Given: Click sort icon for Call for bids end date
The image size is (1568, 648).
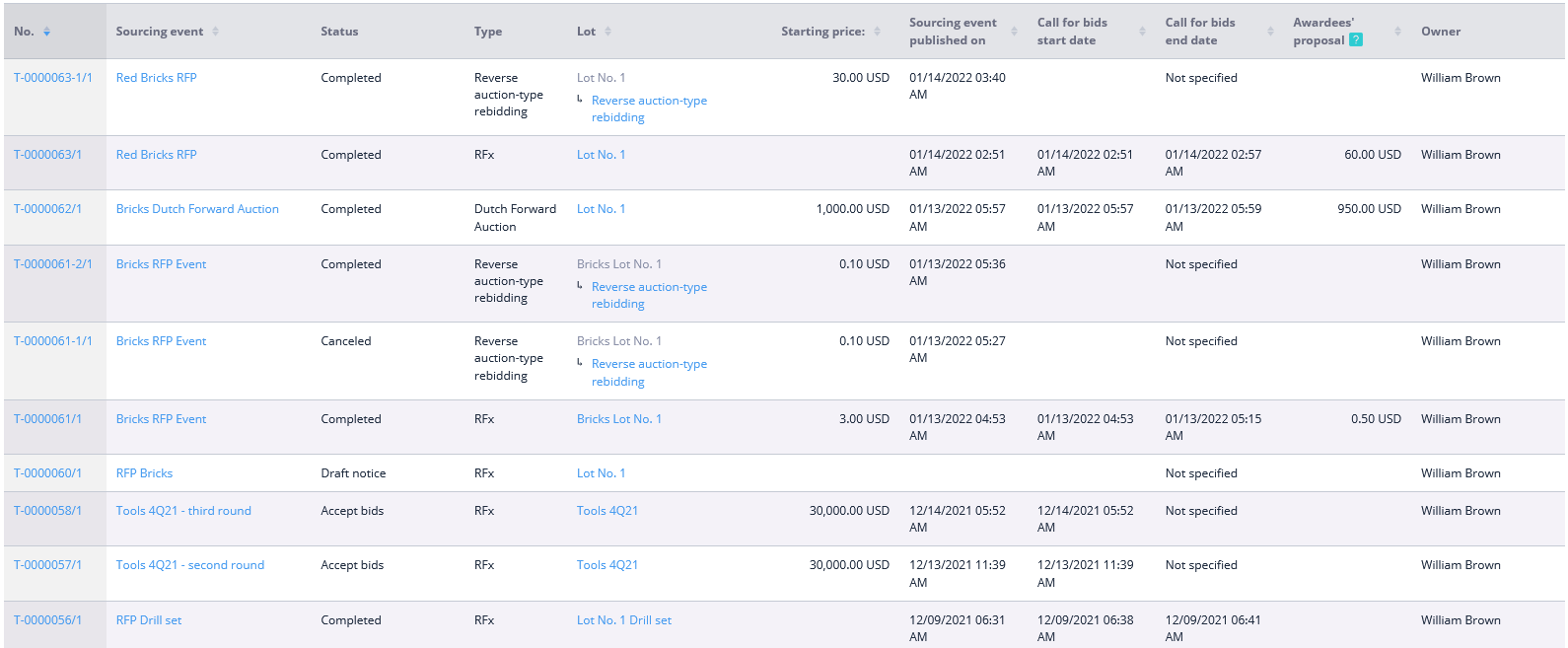Looking at the screenshot, I should (1270, 32).
